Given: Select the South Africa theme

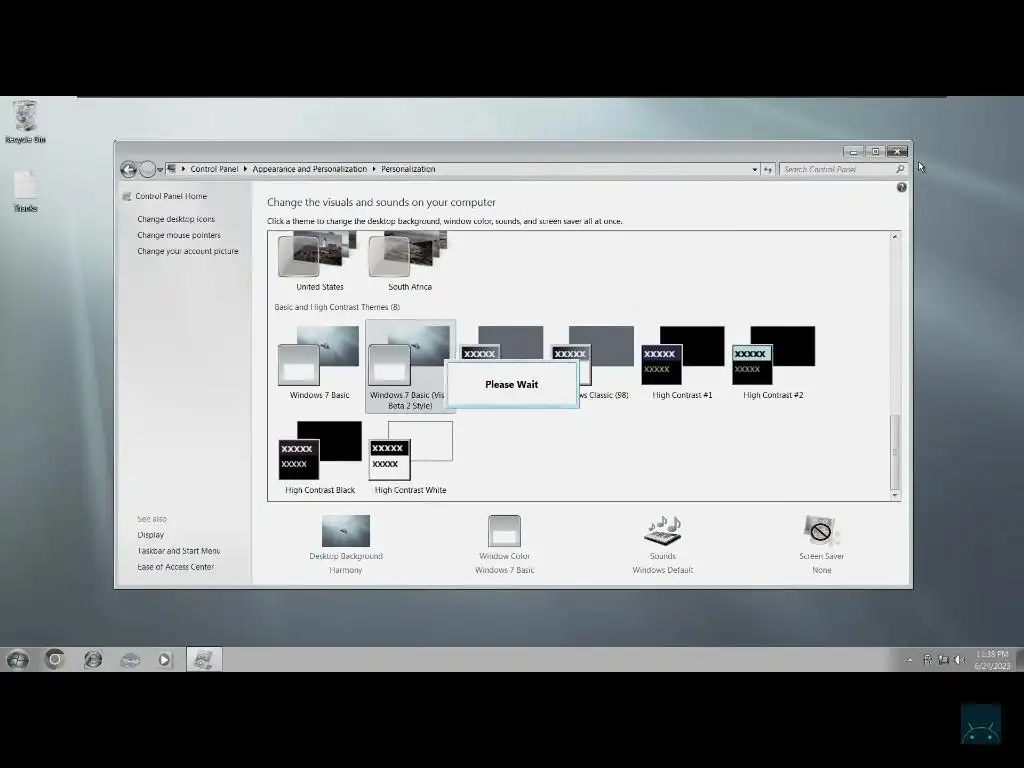Looking at the screenshot, I should [x=409, y=261].
